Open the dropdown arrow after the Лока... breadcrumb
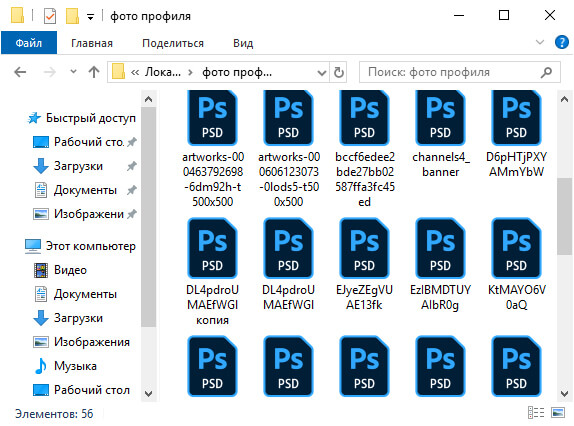The image size is (574, 426). click(x=190, y=72)
